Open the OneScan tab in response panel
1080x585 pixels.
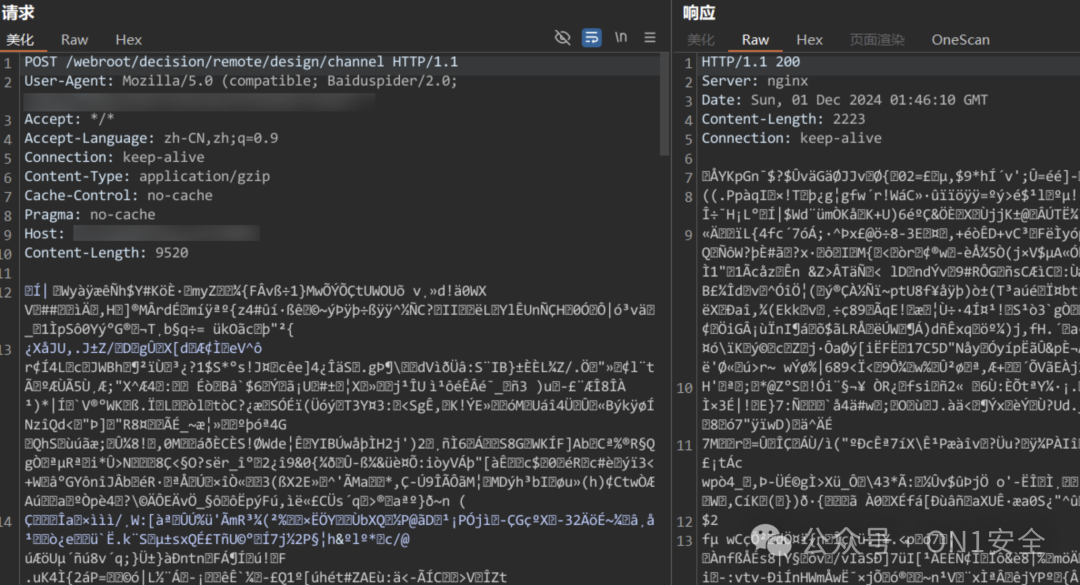(x=960, y=40)
